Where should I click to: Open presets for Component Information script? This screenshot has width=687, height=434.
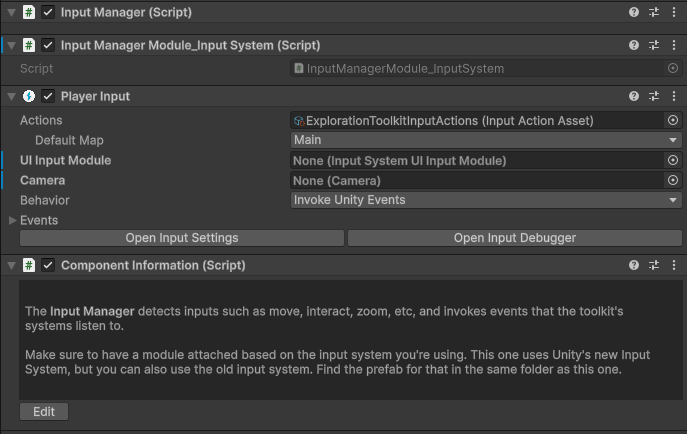click(x=654, y=265)
